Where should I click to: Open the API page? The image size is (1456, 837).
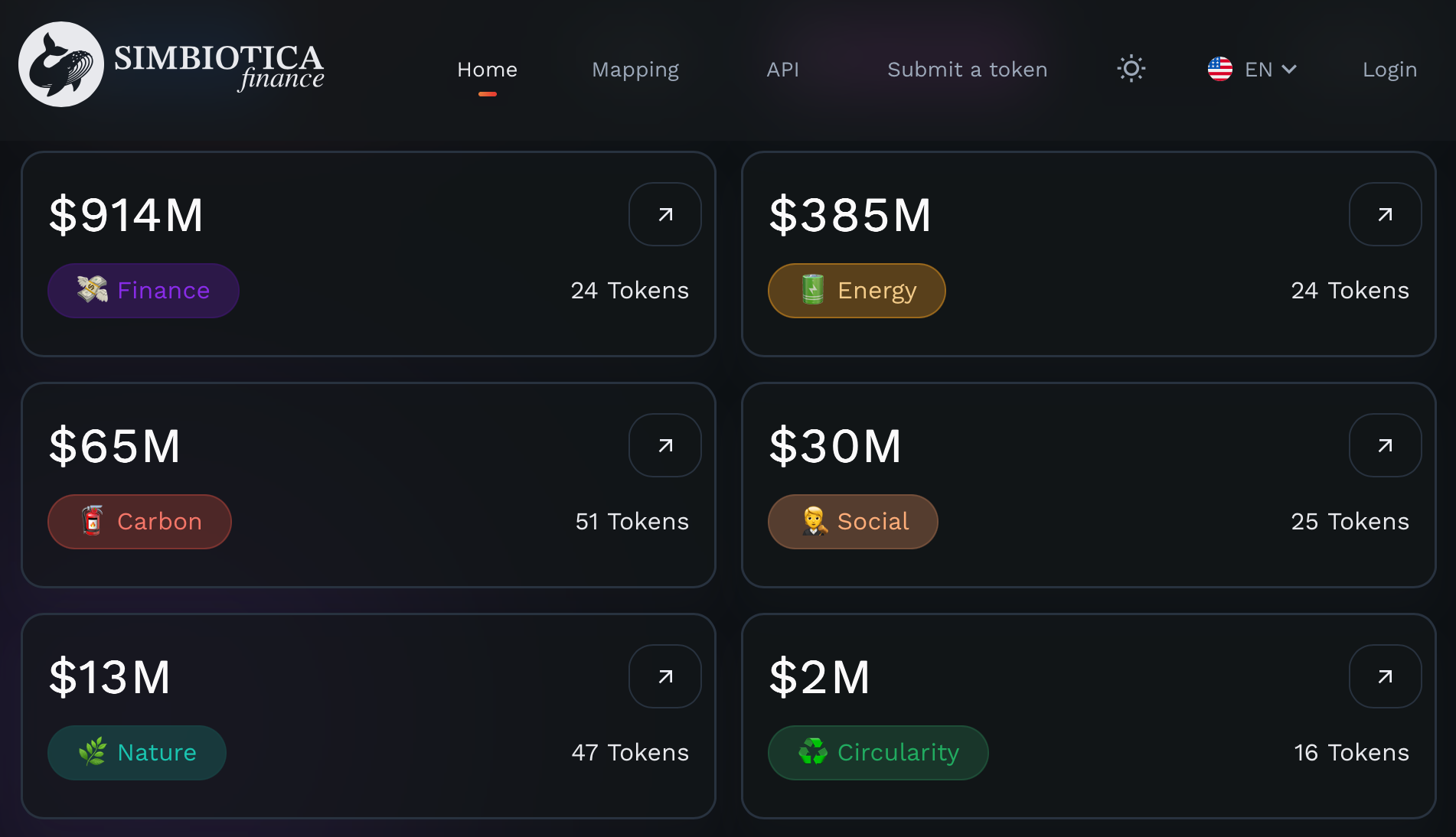tap(782, 70)
